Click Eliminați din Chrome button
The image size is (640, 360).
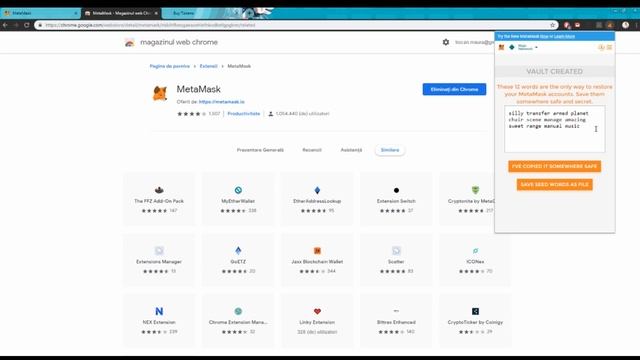pos(454,89)
